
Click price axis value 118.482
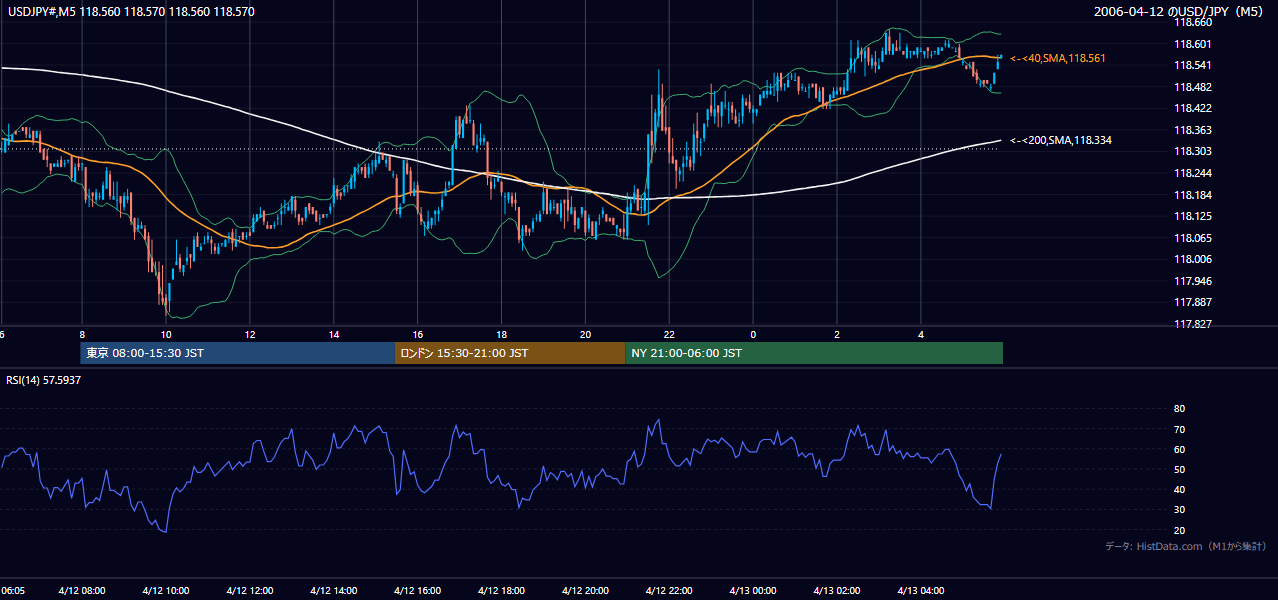point(1192,87)
